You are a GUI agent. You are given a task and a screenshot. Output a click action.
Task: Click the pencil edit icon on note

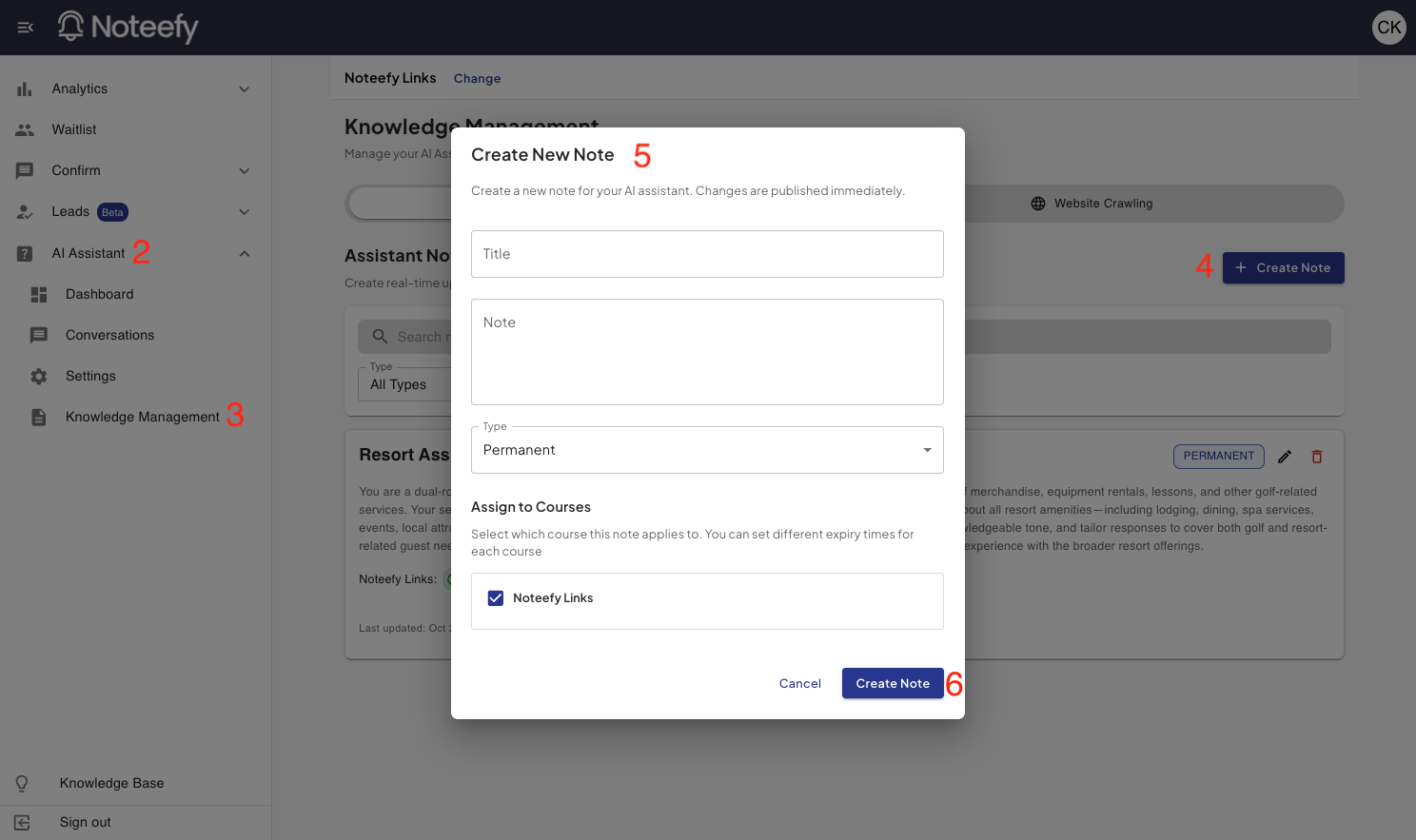pos(1284,457)
